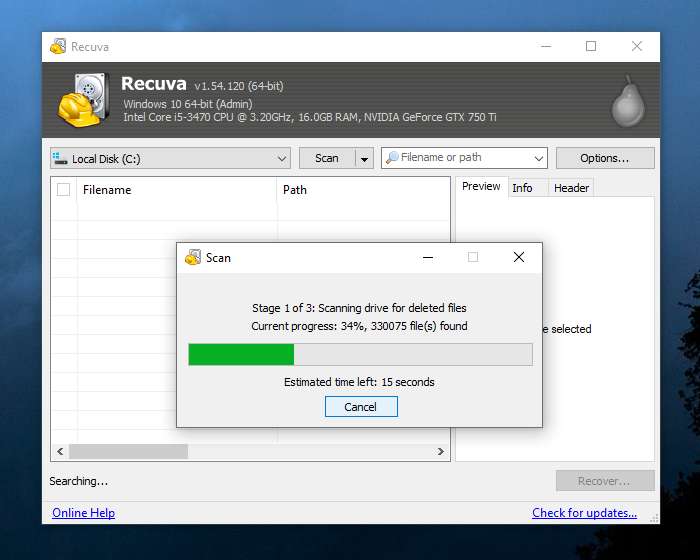The image size is (700, 560).
Task: Expand the Scan button dropdown arrow
Action: (x=364, y=159)
